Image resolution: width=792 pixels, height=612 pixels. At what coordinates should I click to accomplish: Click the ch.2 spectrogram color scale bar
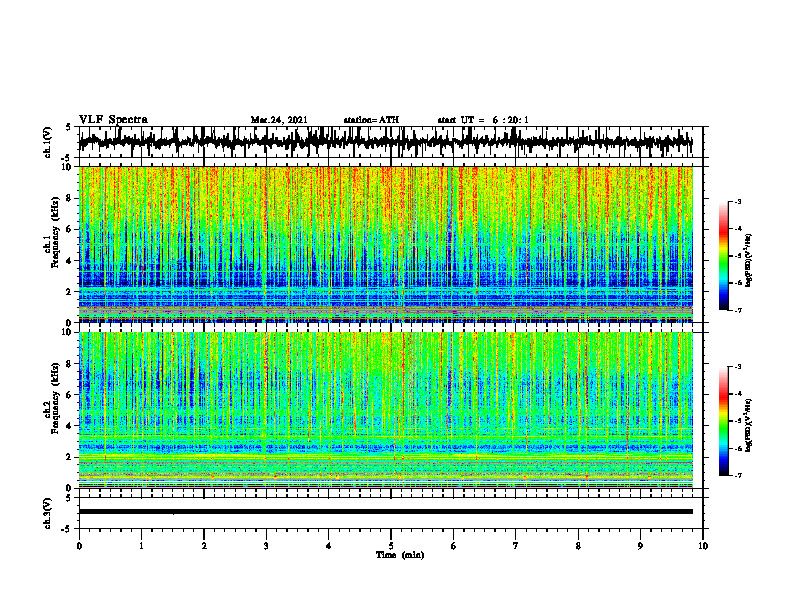pyautogui.click(x=723, y=421)
